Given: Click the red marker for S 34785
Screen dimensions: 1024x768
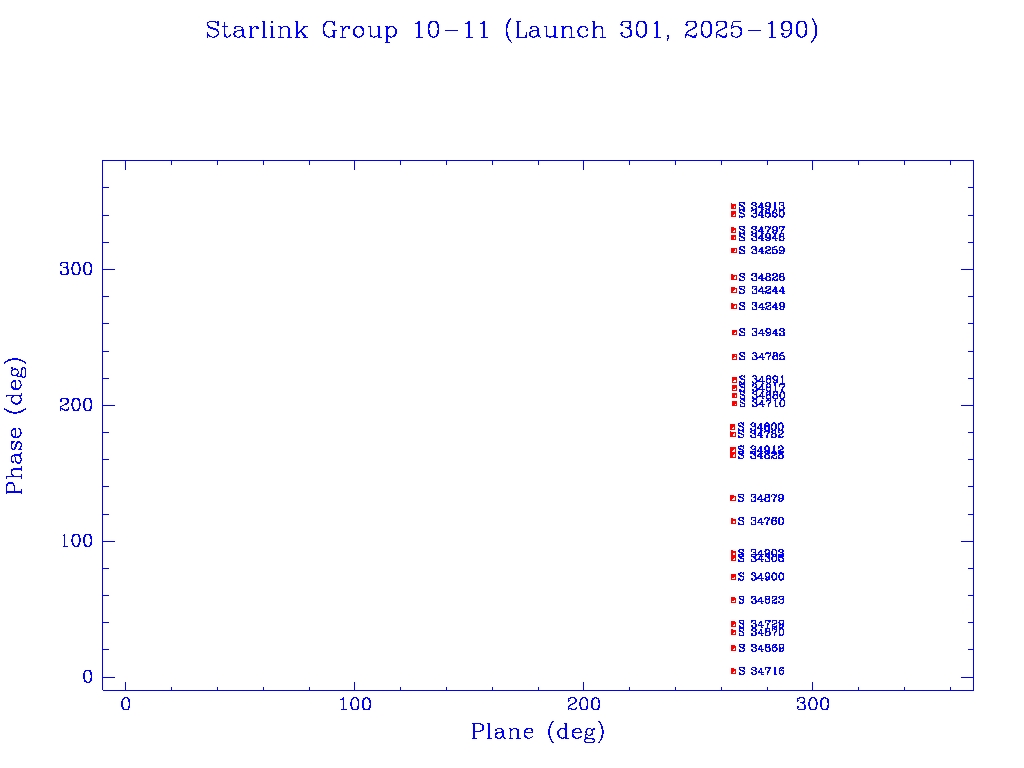Looking at the screenshot, I should click(734, 357).
